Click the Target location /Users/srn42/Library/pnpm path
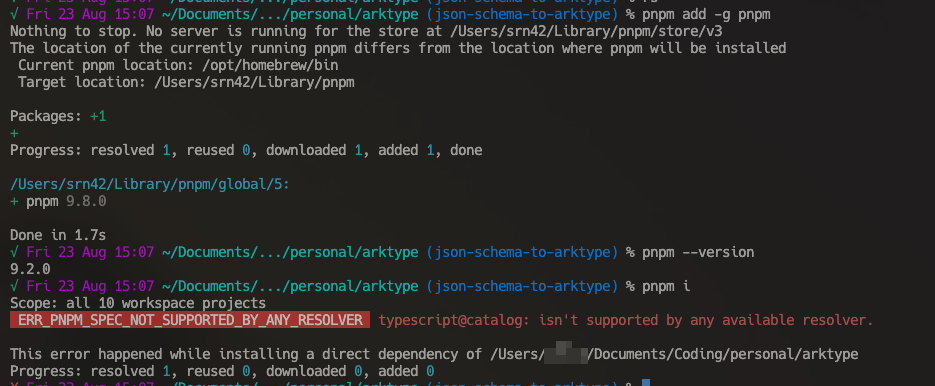Viewport: 935px width, 386px height. click(254, 82)
